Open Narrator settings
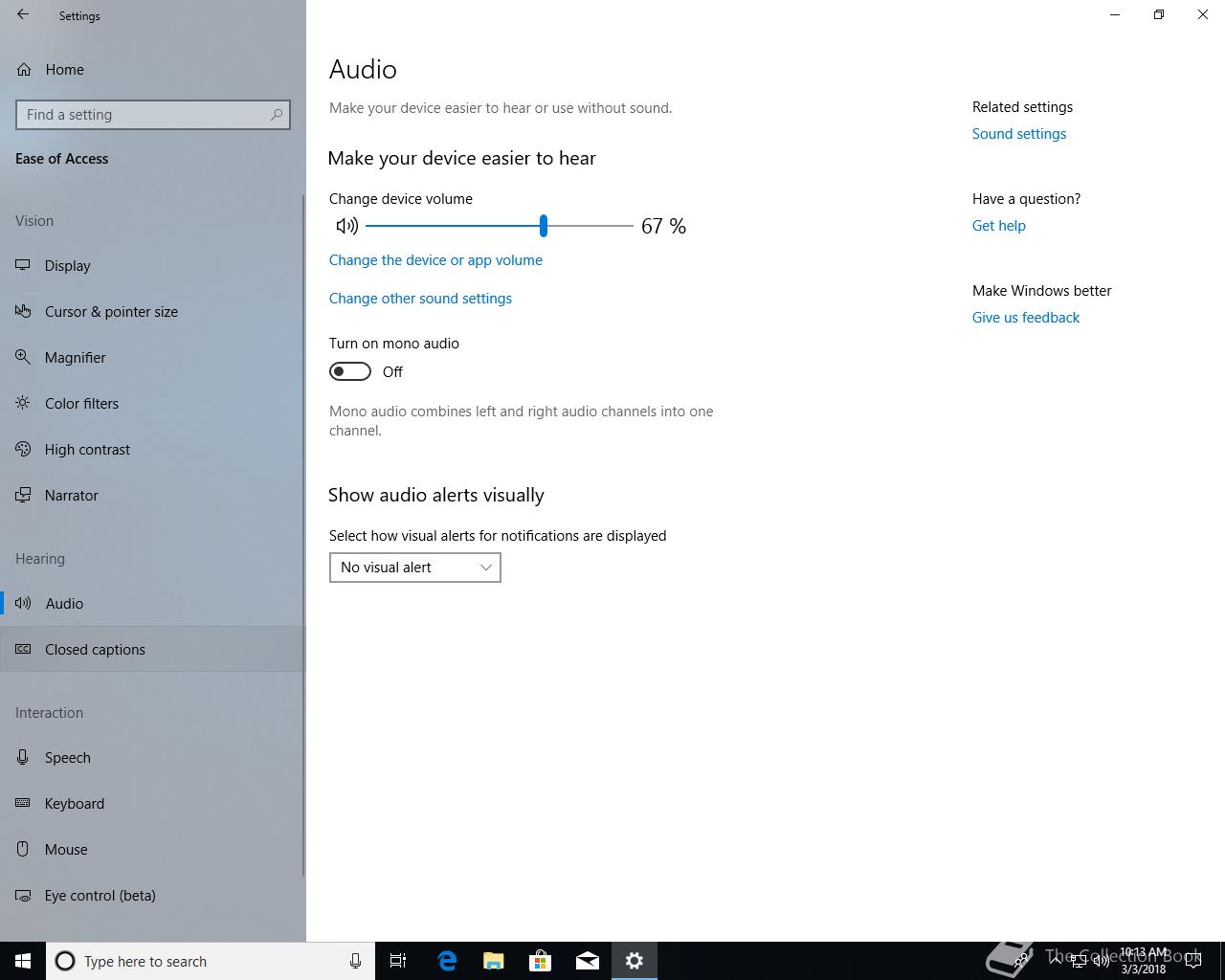Screen dimensions: 1225x980 (x=153, y=496)
